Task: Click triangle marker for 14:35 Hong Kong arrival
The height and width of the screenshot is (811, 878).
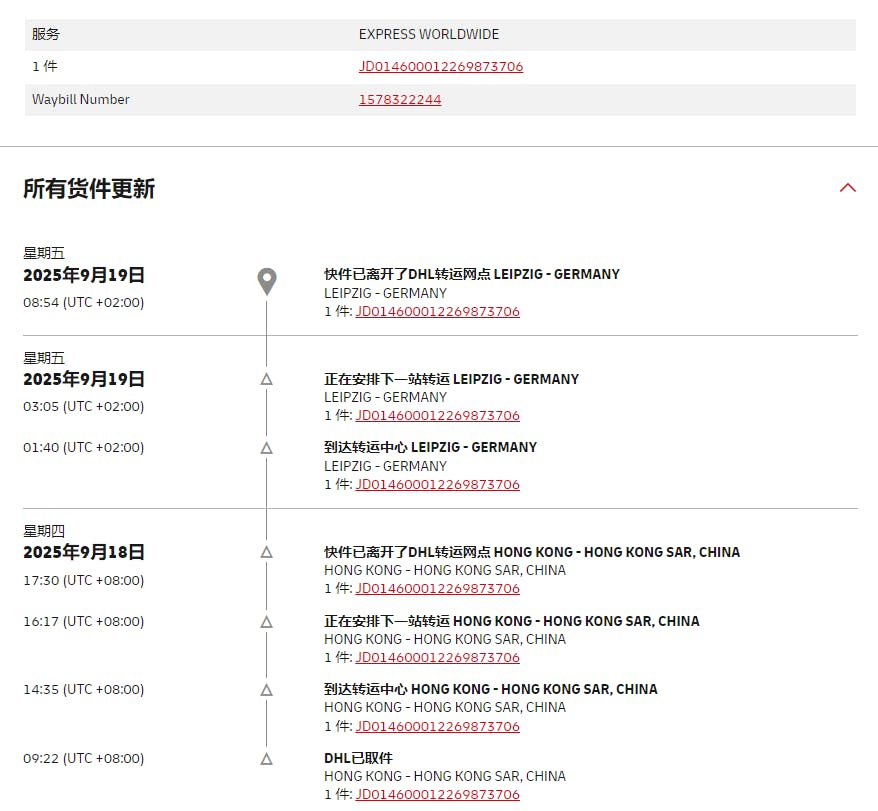Action: tap(266, 689)
